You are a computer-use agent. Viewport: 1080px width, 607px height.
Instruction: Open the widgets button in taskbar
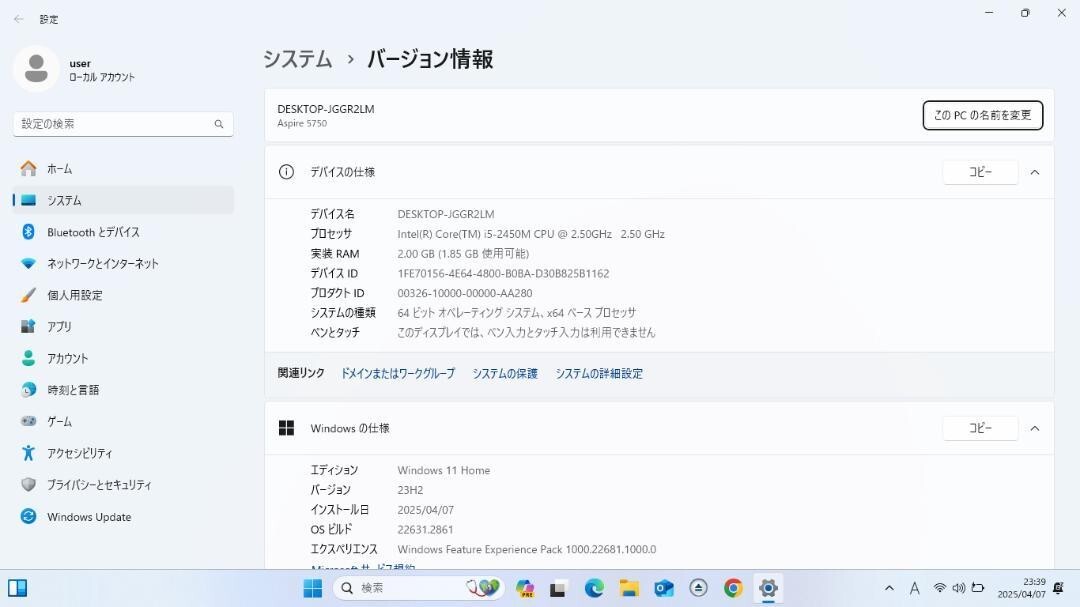(17, 588)
